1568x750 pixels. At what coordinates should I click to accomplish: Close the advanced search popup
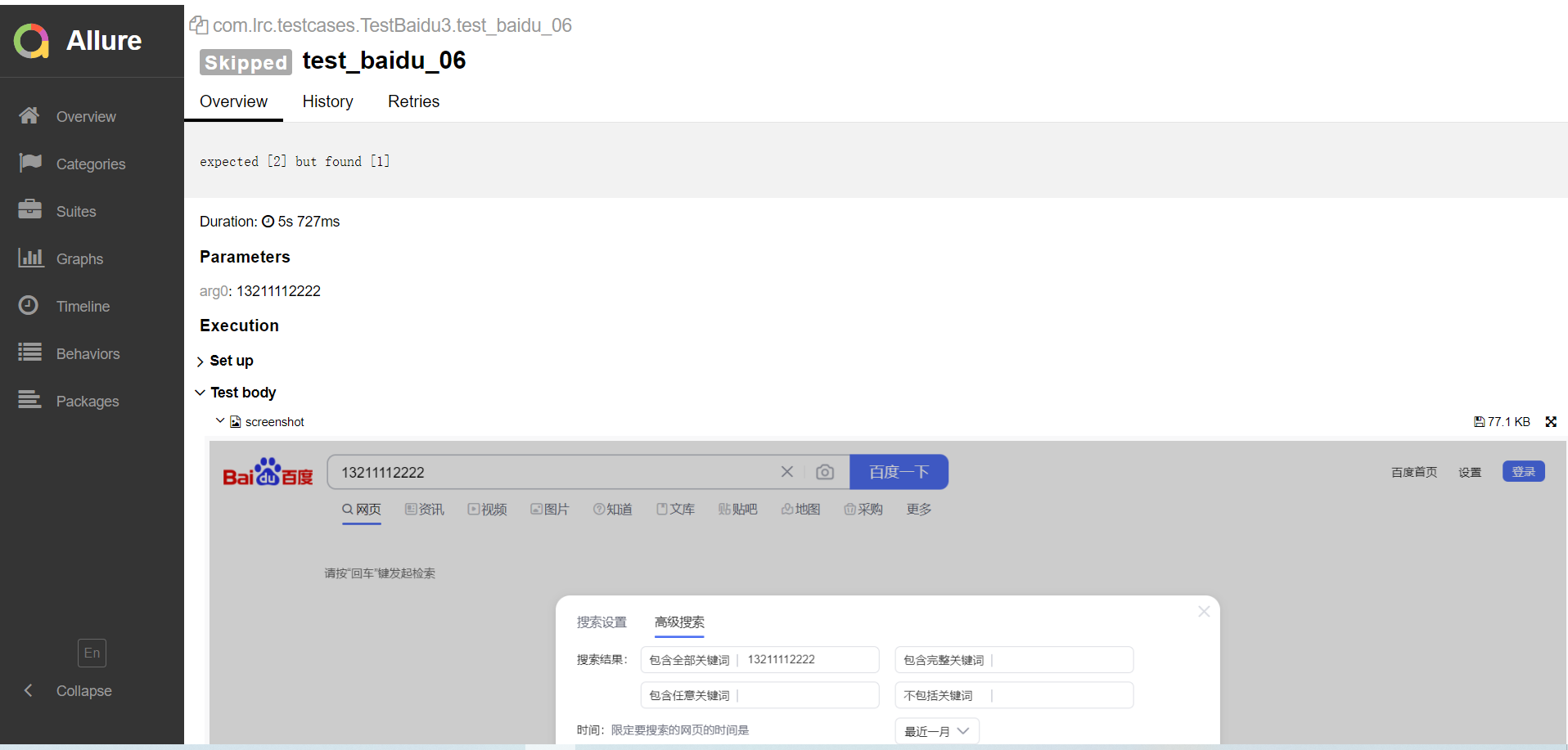pos(1204,612)
